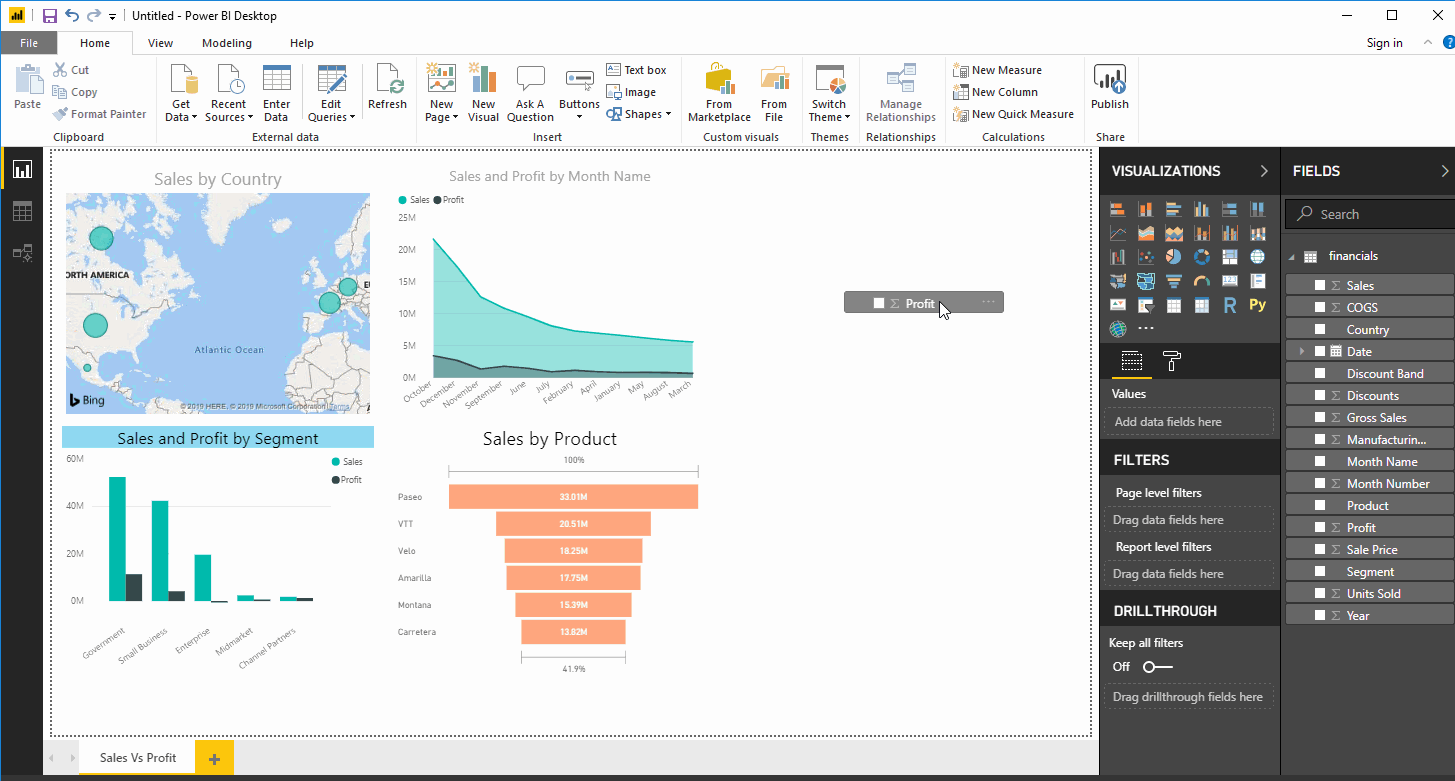Image resolution: width=1455 pixels, height=781 pixels.
Task: Check the Units Sold checkbox
Action: (1320, 594)
